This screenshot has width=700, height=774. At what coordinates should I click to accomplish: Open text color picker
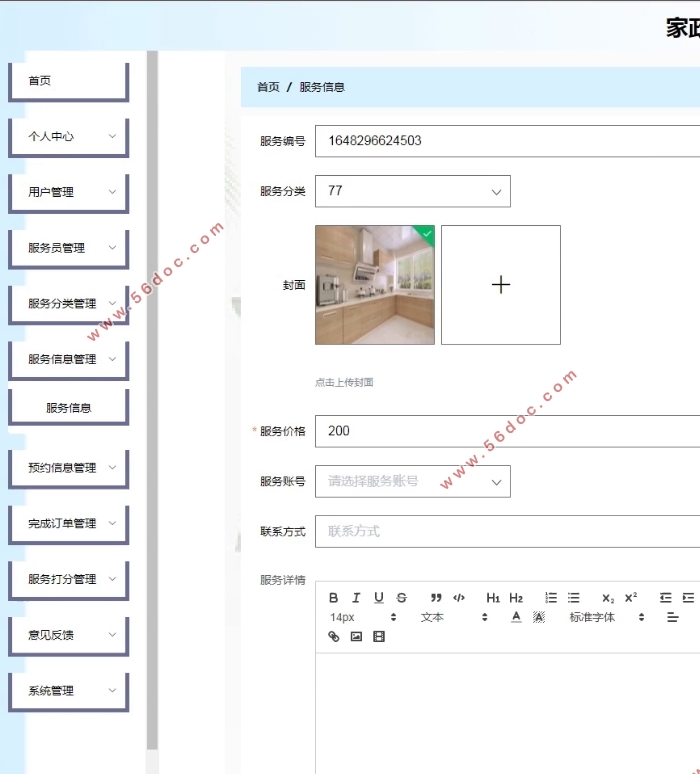click(516, 617)
